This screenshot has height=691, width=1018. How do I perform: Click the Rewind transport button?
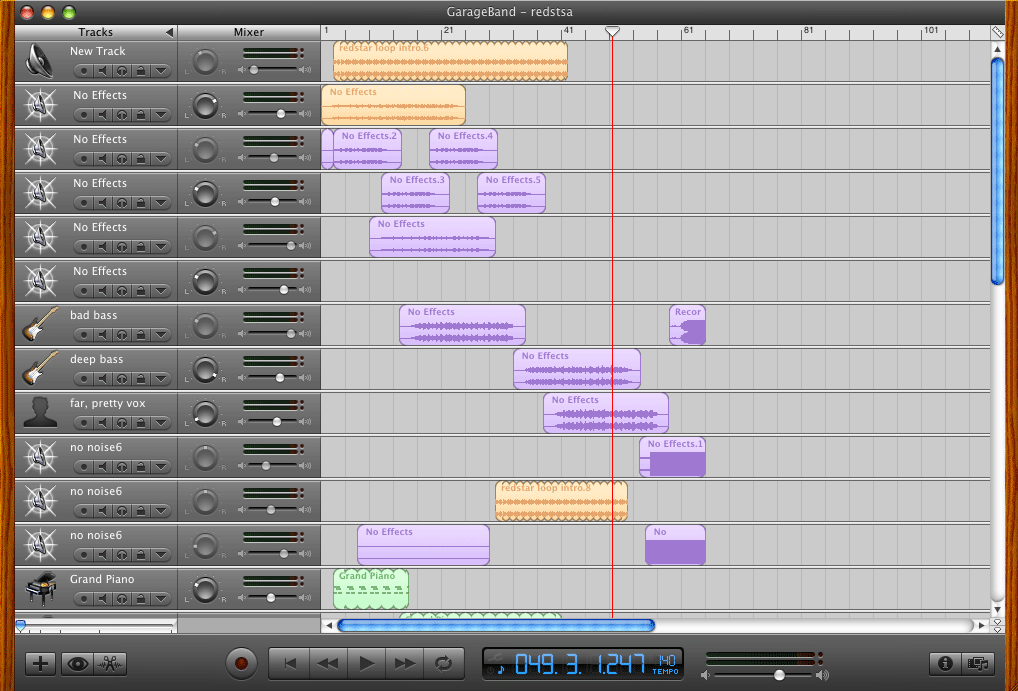tap(328, 663)
